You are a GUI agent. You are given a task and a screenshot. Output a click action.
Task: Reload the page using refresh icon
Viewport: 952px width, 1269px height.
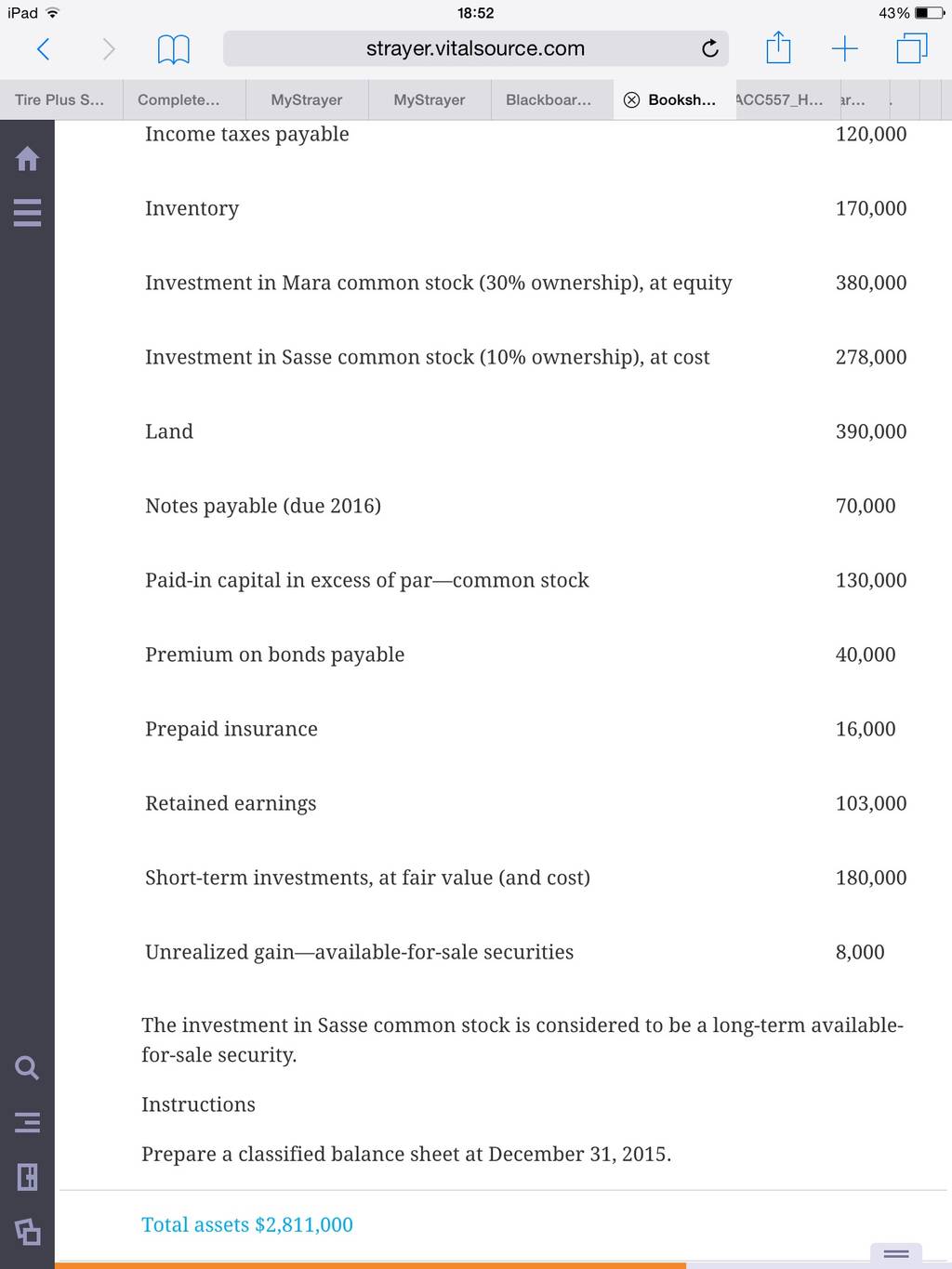click(x=710, y=48)
